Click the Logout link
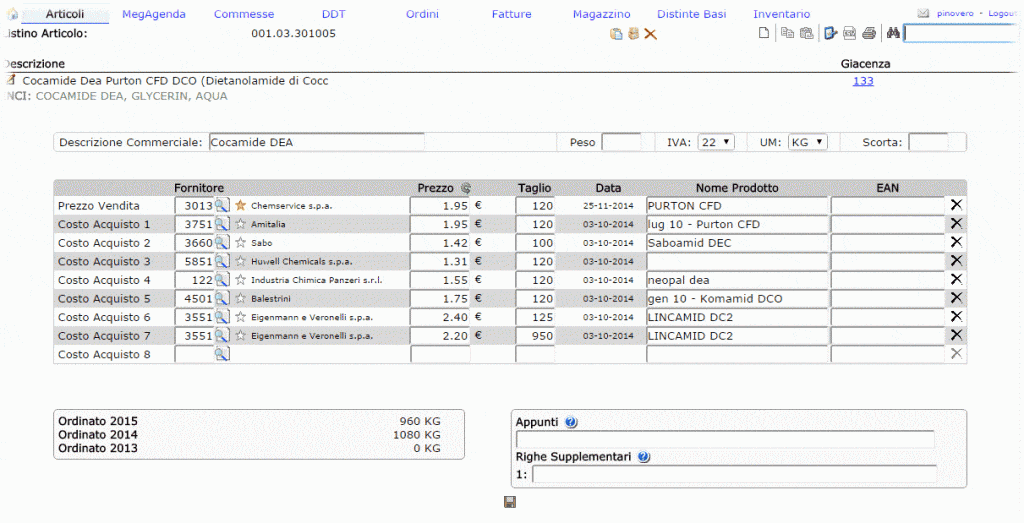This screenshot has width=1024, height=523. tap(1002, 13)
